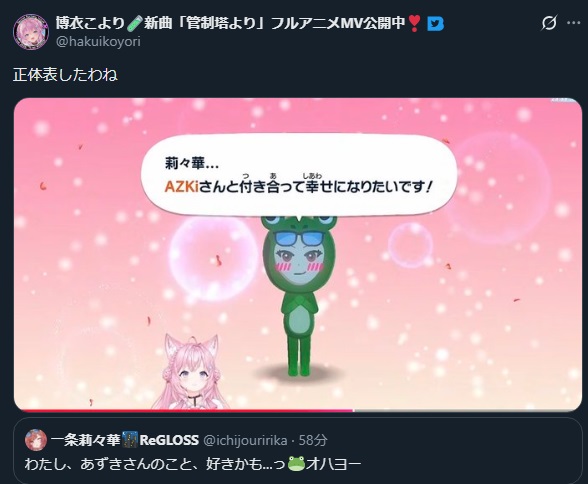Open the @hakuikoyori handle link
Image resolution: width=588 pixels, height=484 pixels.
[98, 42]
